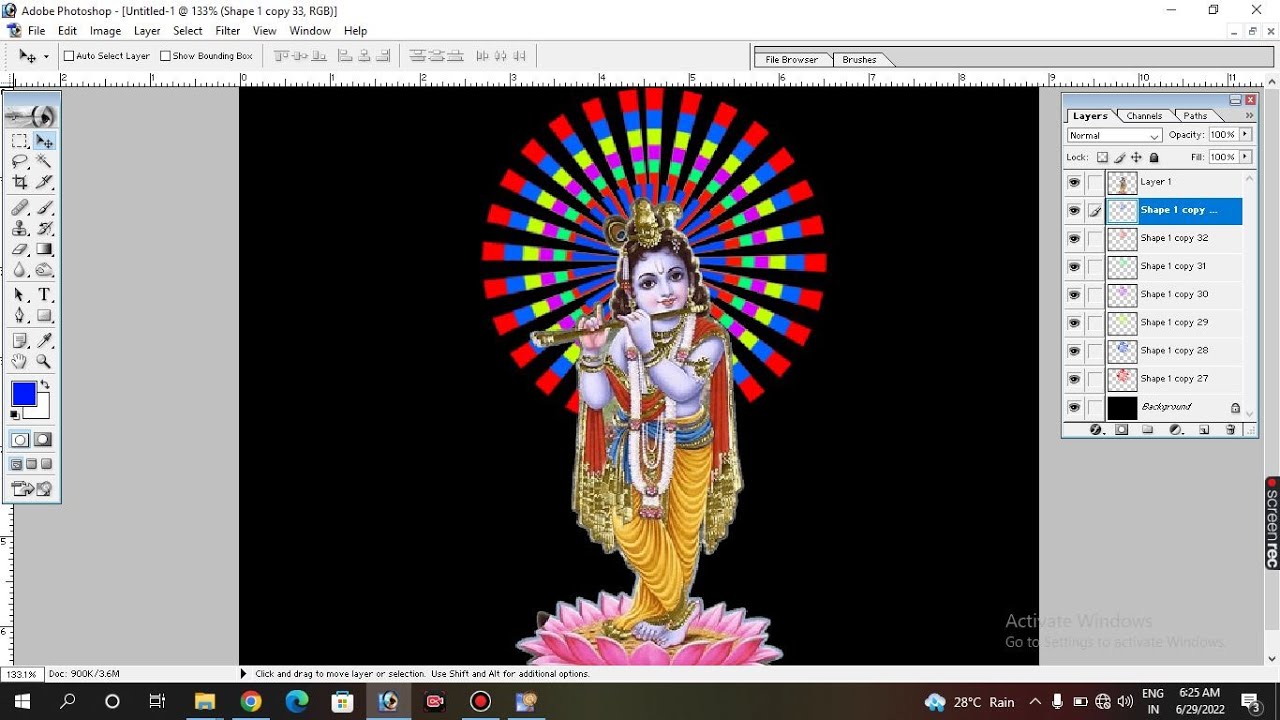The height and width of the screenshot is (720, 1280).
Task: Select the Type tool
Action: click(44, 295)
